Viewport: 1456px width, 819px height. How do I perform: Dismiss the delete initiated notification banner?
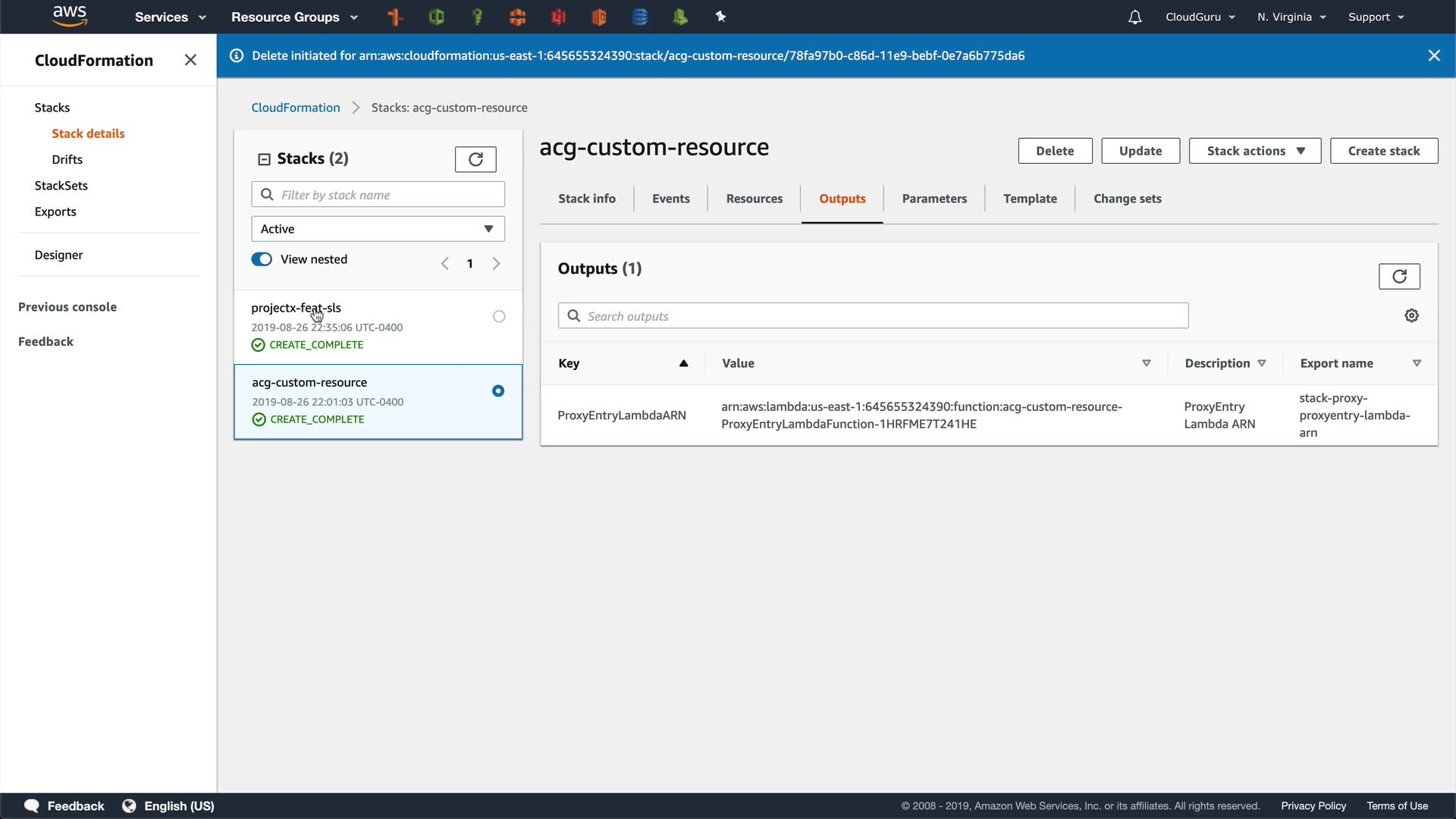pyautogui.click(x=1433, y=55)
